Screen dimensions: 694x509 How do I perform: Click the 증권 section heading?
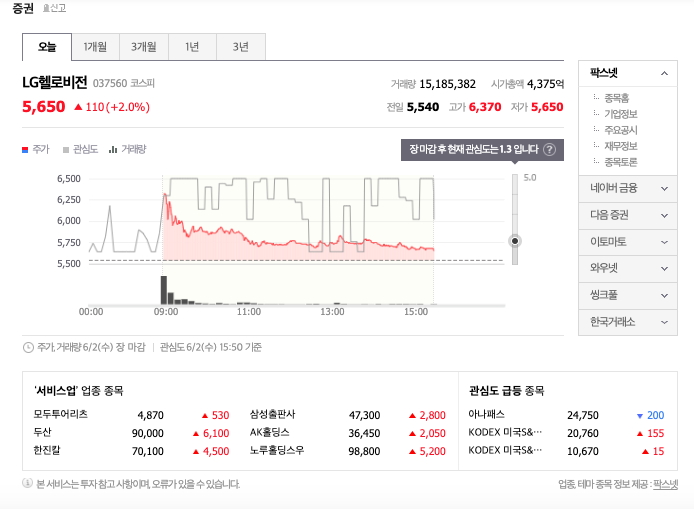23,8
